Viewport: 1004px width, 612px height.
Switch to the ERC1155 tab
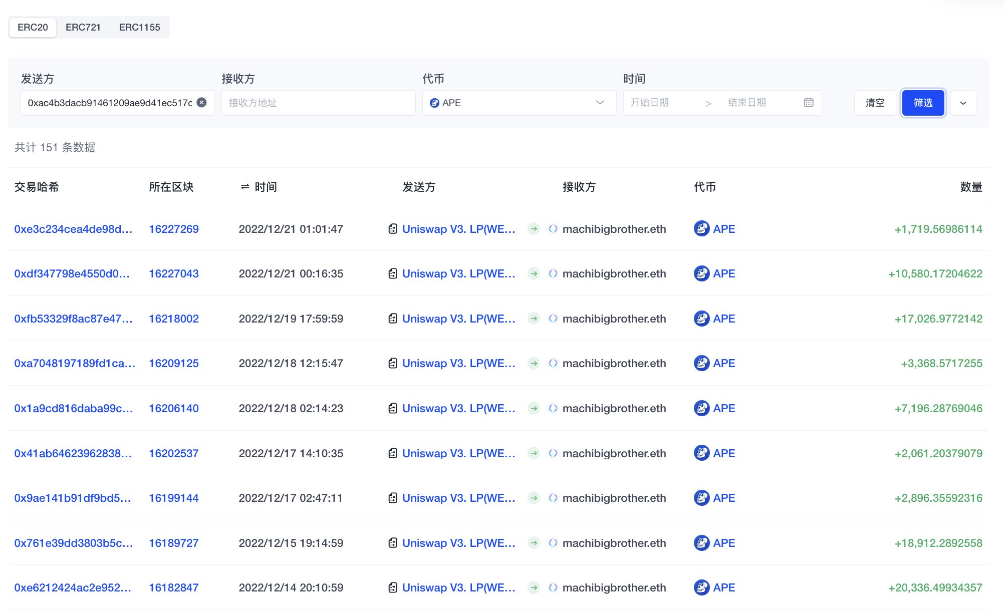(139, 27)
